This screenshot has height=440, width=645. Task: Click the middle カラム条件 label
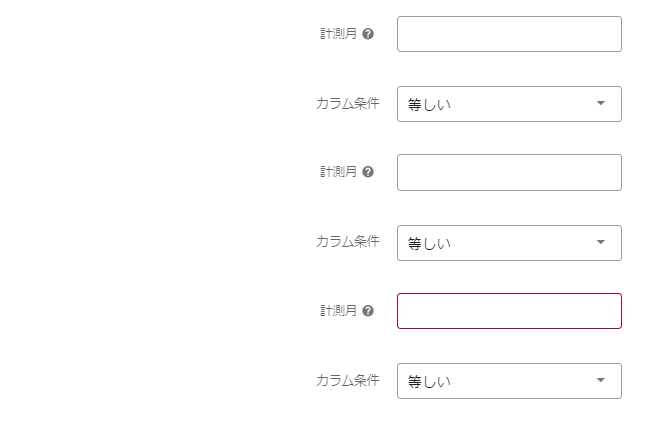coord(347,241)
